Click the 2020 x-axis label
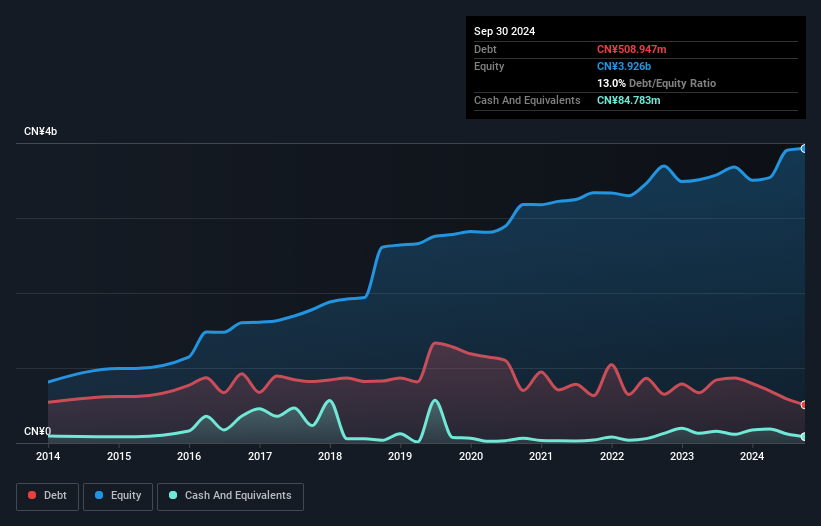This screenshot has height=526, width=821. [x=471, y=456]
